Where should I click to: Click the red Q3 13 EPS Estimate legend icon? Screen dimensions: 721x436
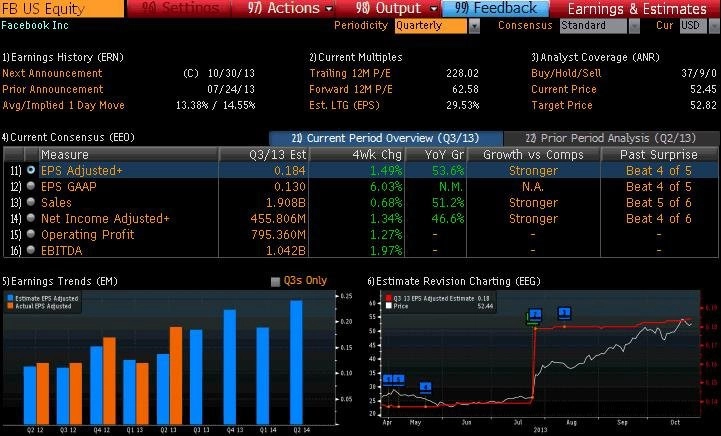point(388,297)
